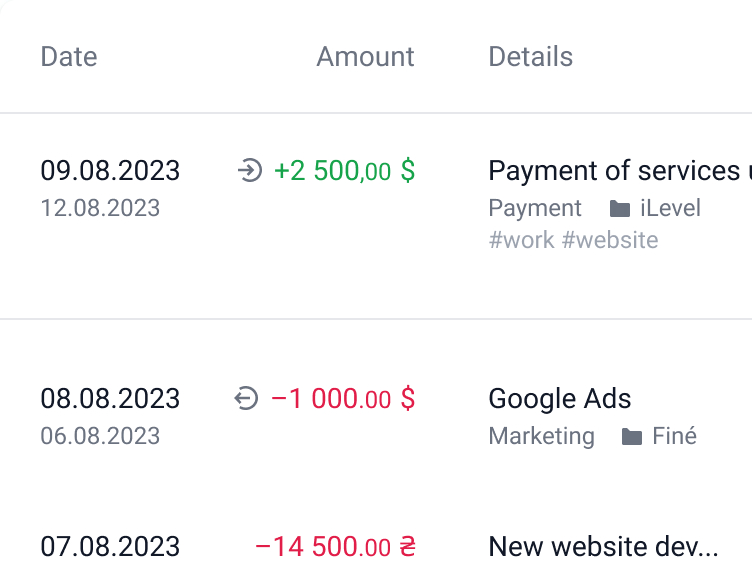Click the −14 500.00 ₴ amount
The image size is (752, 572).
[x=335, y=547]
